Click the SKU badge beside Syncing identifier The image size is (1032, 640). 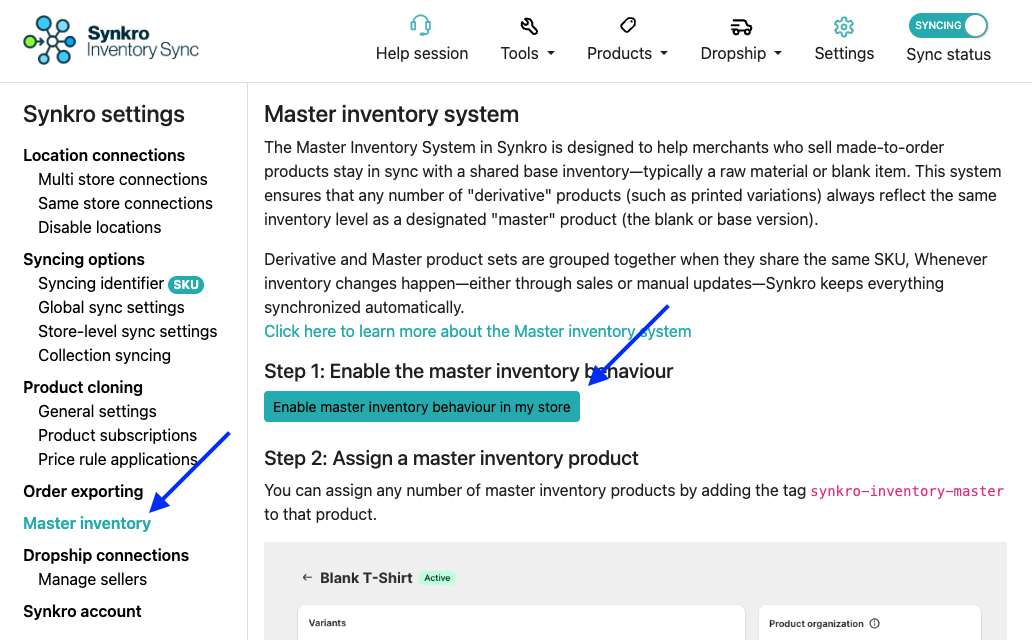point(186,283)
